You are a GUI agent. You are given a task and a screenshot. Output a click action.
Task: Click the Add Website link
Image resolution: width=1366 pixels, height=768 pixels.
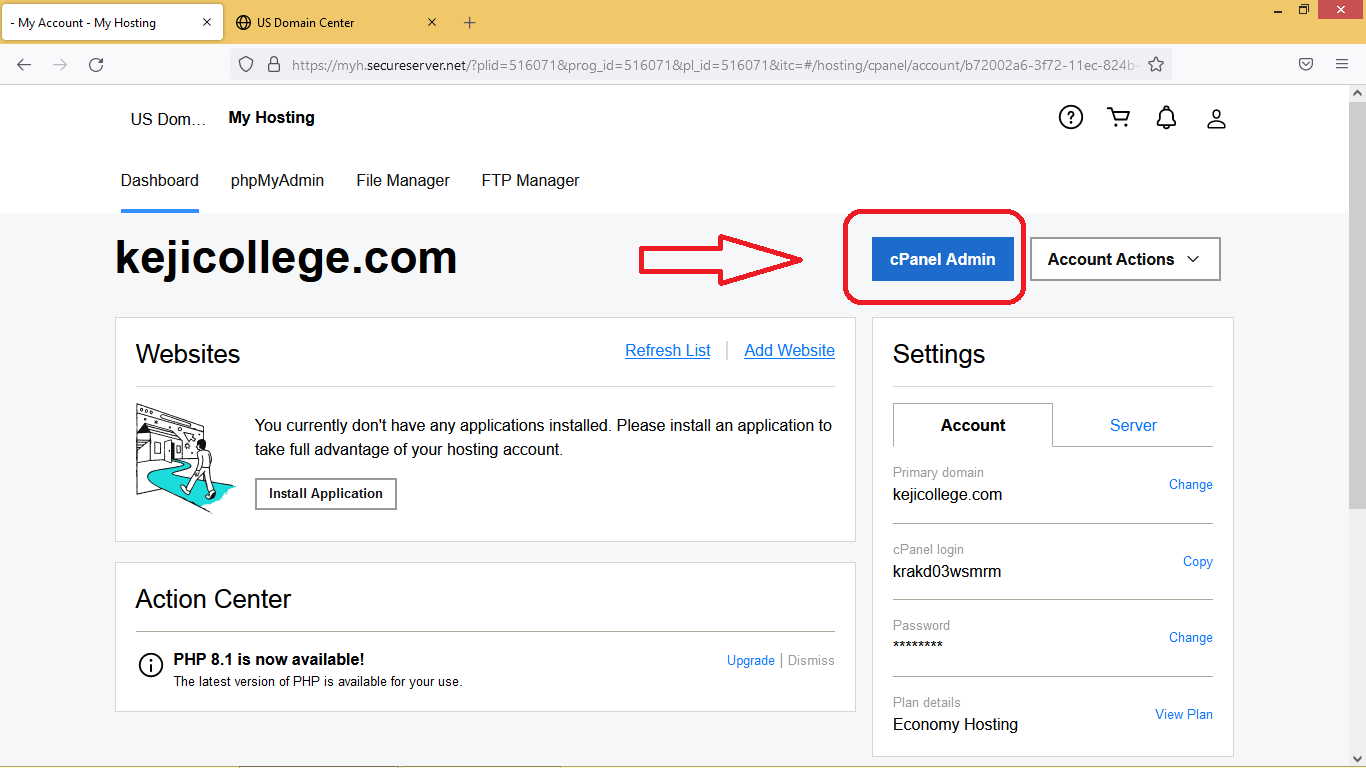(790, 351)
